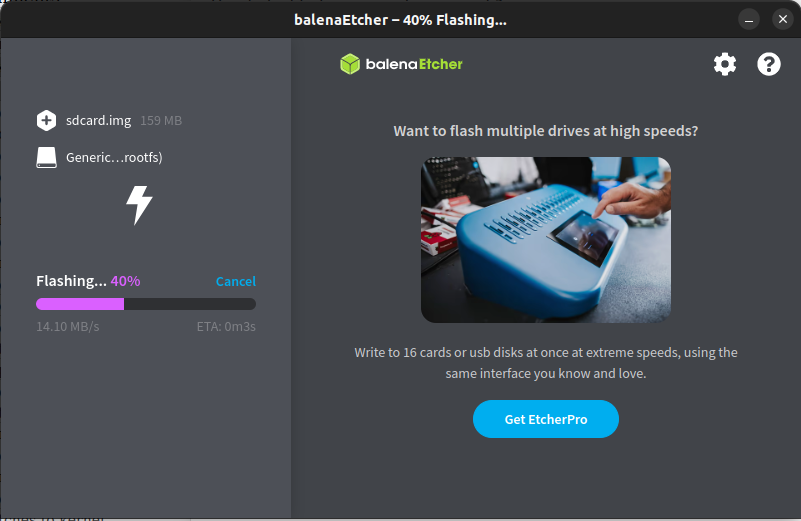Image resolution: width=801 pixels, height=521 pixels.
Task: Click the lightning bolt flash icon
Action: click(x=139, y=205)
